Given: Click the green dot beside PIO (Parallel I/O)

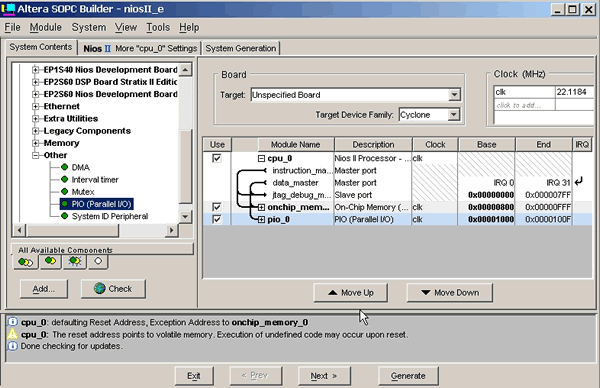Looking at the screenshot, I should click(64, 204).
